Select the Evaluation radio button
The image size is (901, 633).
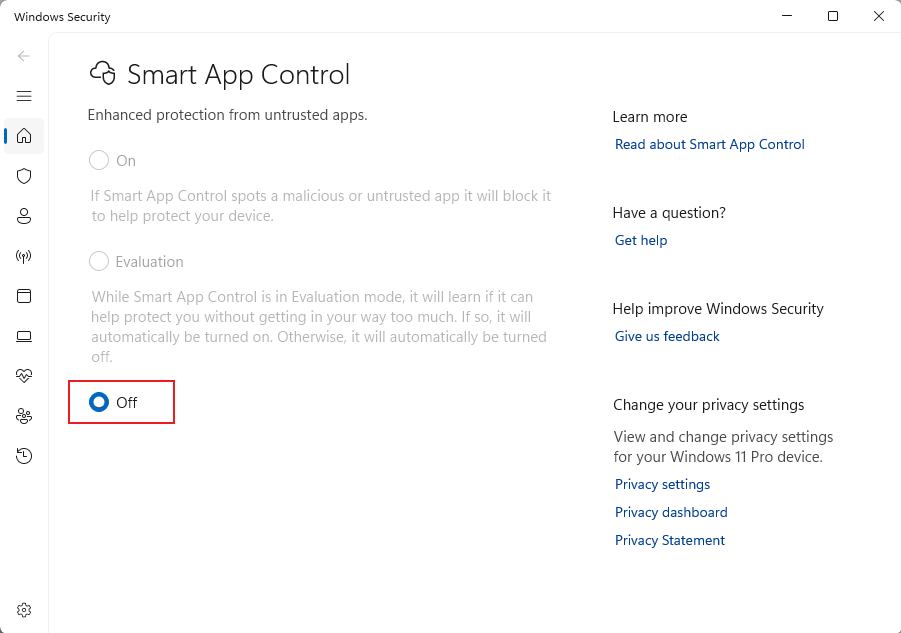tap(99, 262)
